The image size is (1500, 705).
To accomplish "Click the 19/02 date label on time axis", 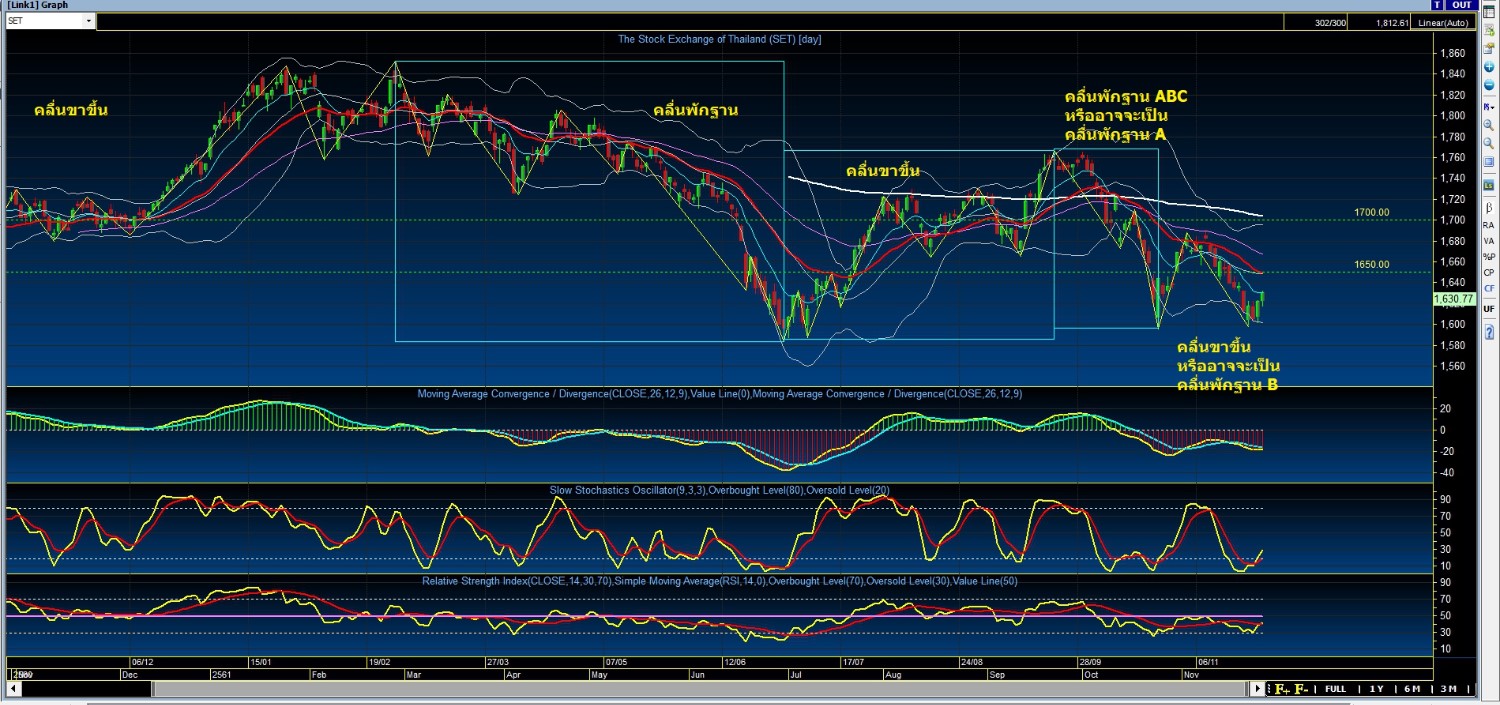I will (380, 662).
